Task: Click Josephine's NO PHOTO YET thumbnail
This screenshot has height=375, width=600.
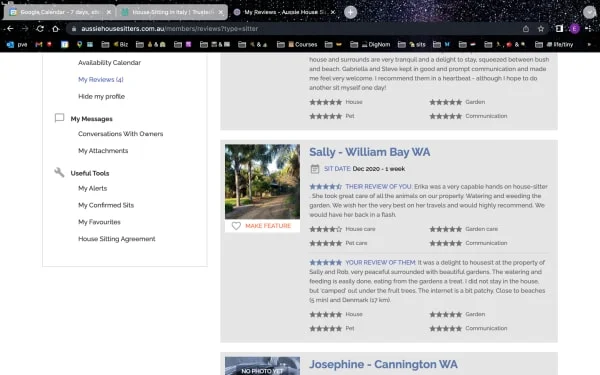Action: (x=262, y=366)
